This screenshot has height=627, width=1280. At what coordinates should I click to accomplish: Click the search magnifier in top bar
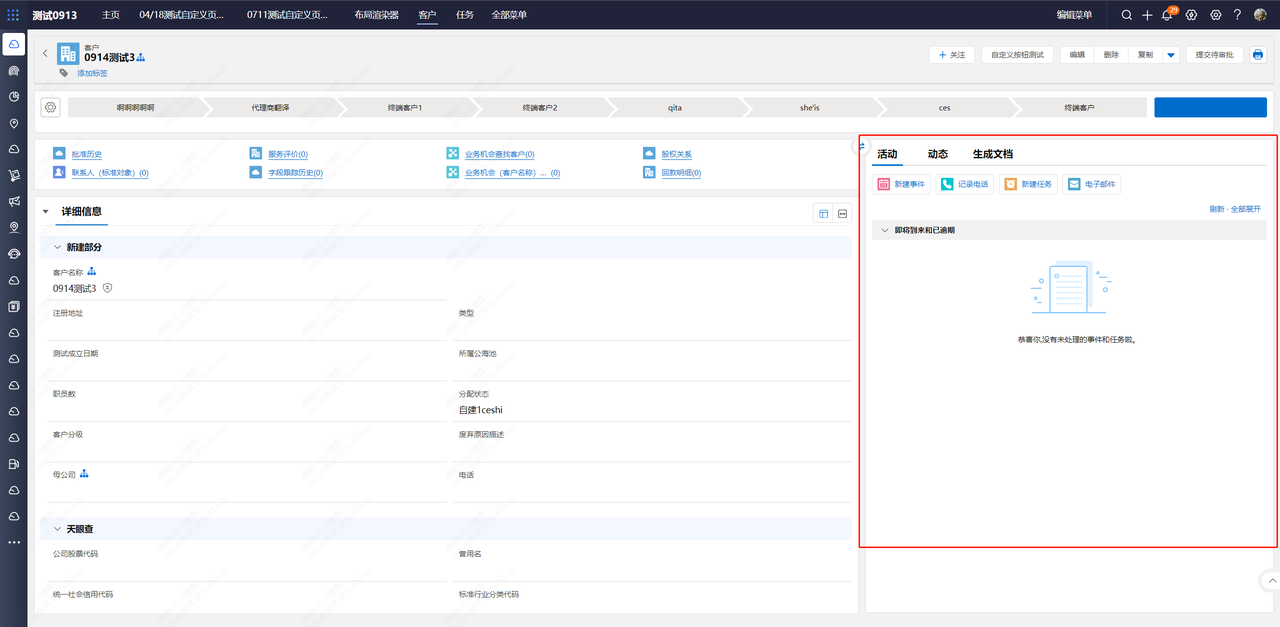(x=1127, y=15)
